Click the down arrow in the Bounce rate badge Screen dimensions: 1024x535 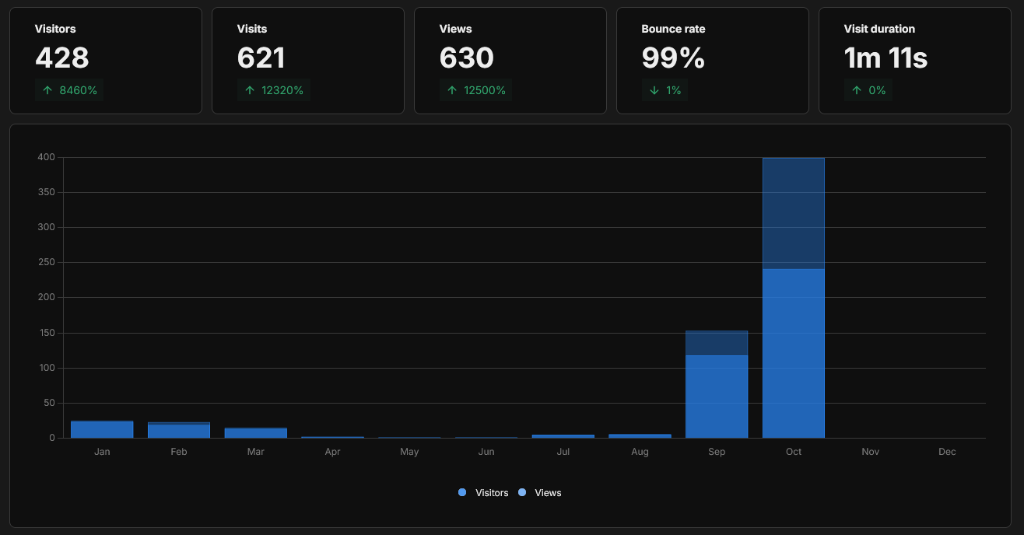click(654, 90)
